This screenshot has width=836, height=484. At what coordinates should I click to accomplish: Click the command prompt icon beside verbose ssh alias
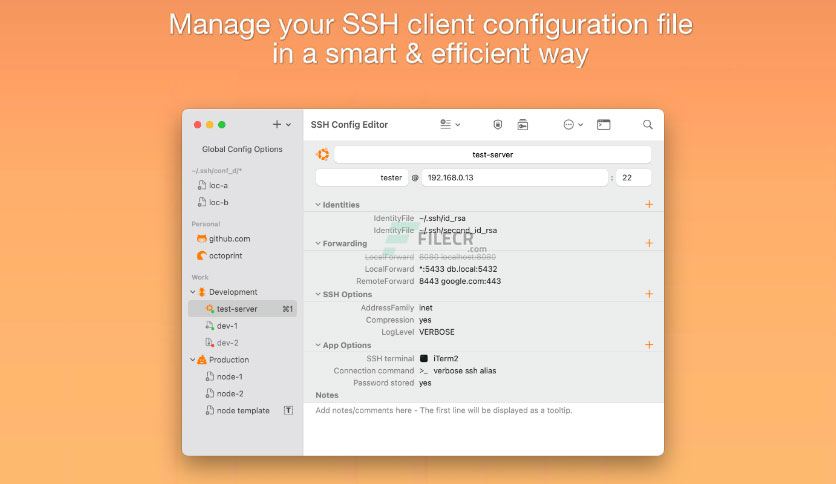[423, 371]
